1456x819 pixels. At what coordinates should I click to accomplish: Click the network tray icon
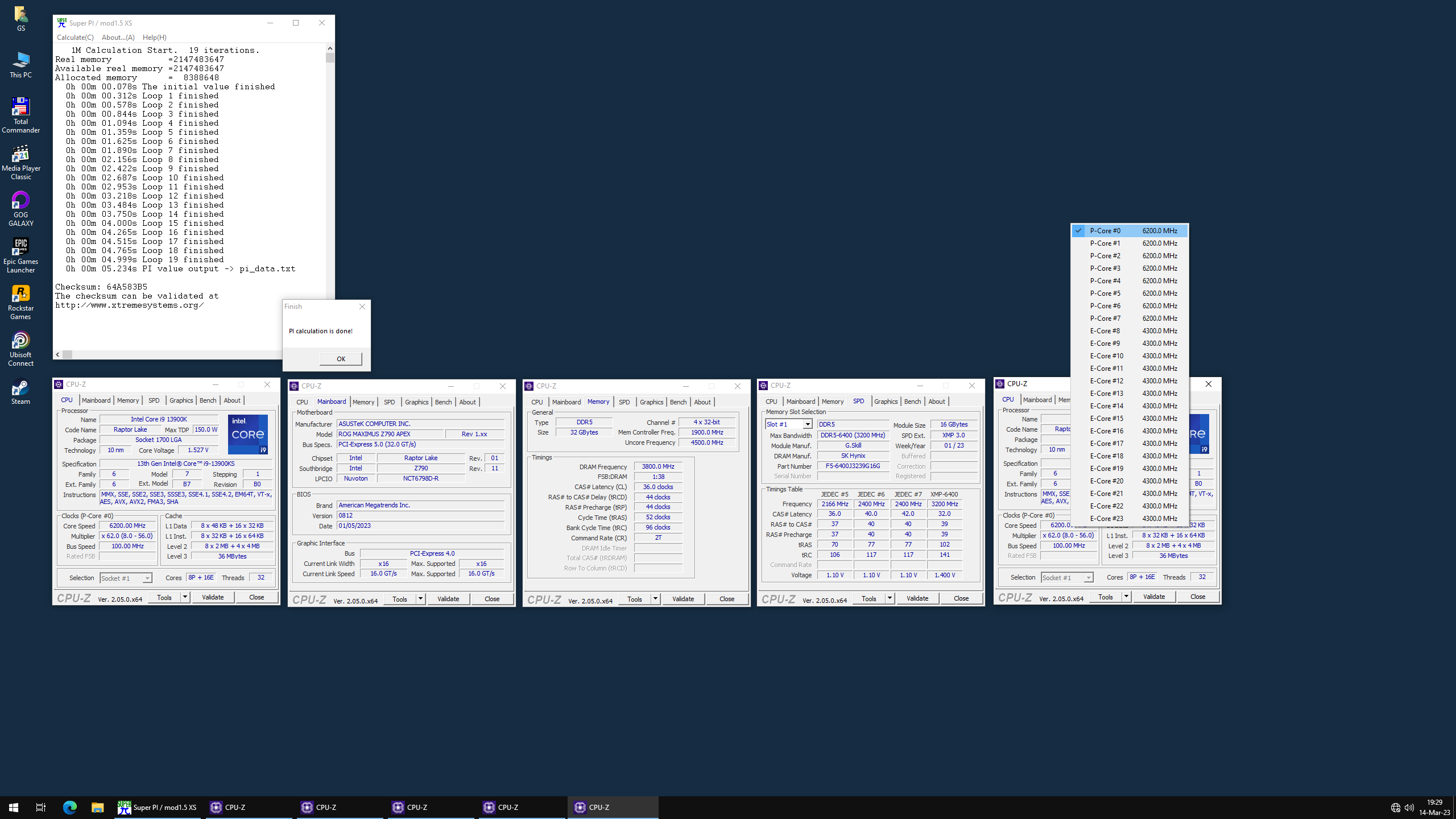[1395, 808]
